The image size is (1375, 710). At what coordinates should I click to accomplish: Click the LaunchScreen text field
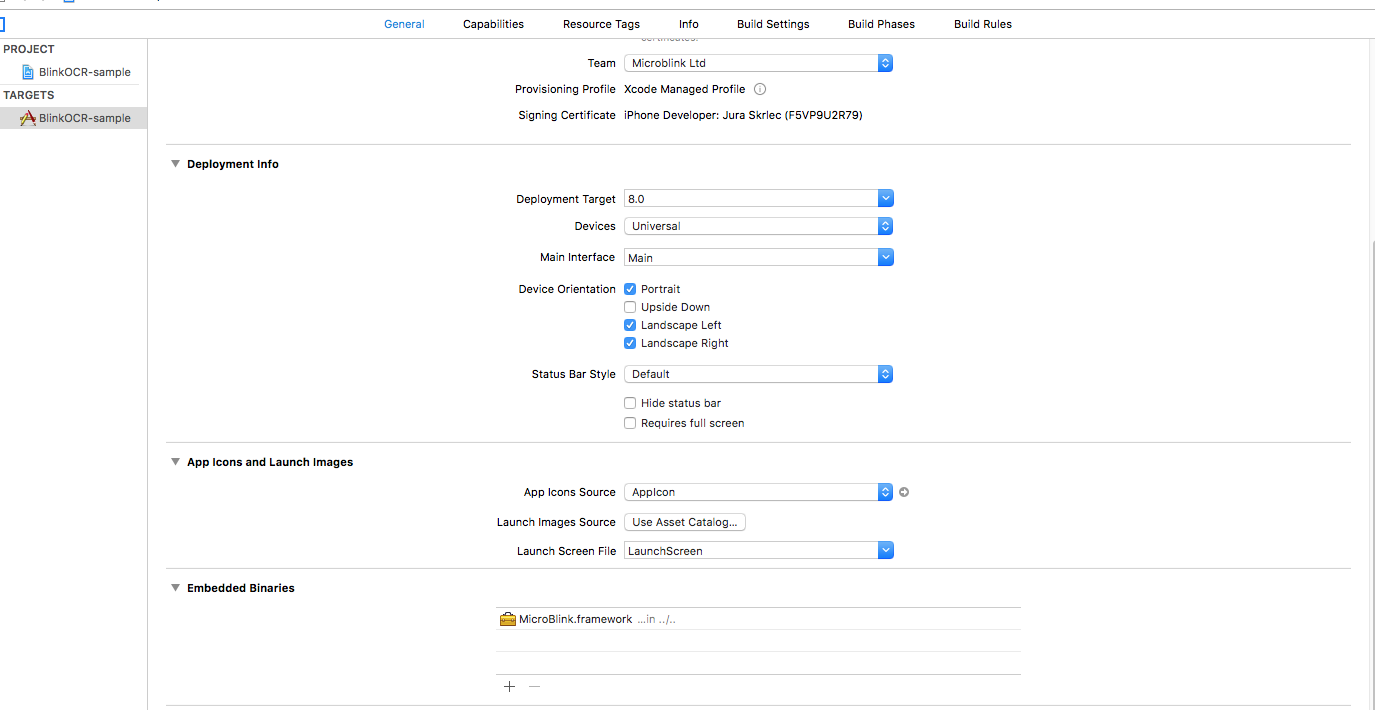pyautogui.click(x=751, y=551)
